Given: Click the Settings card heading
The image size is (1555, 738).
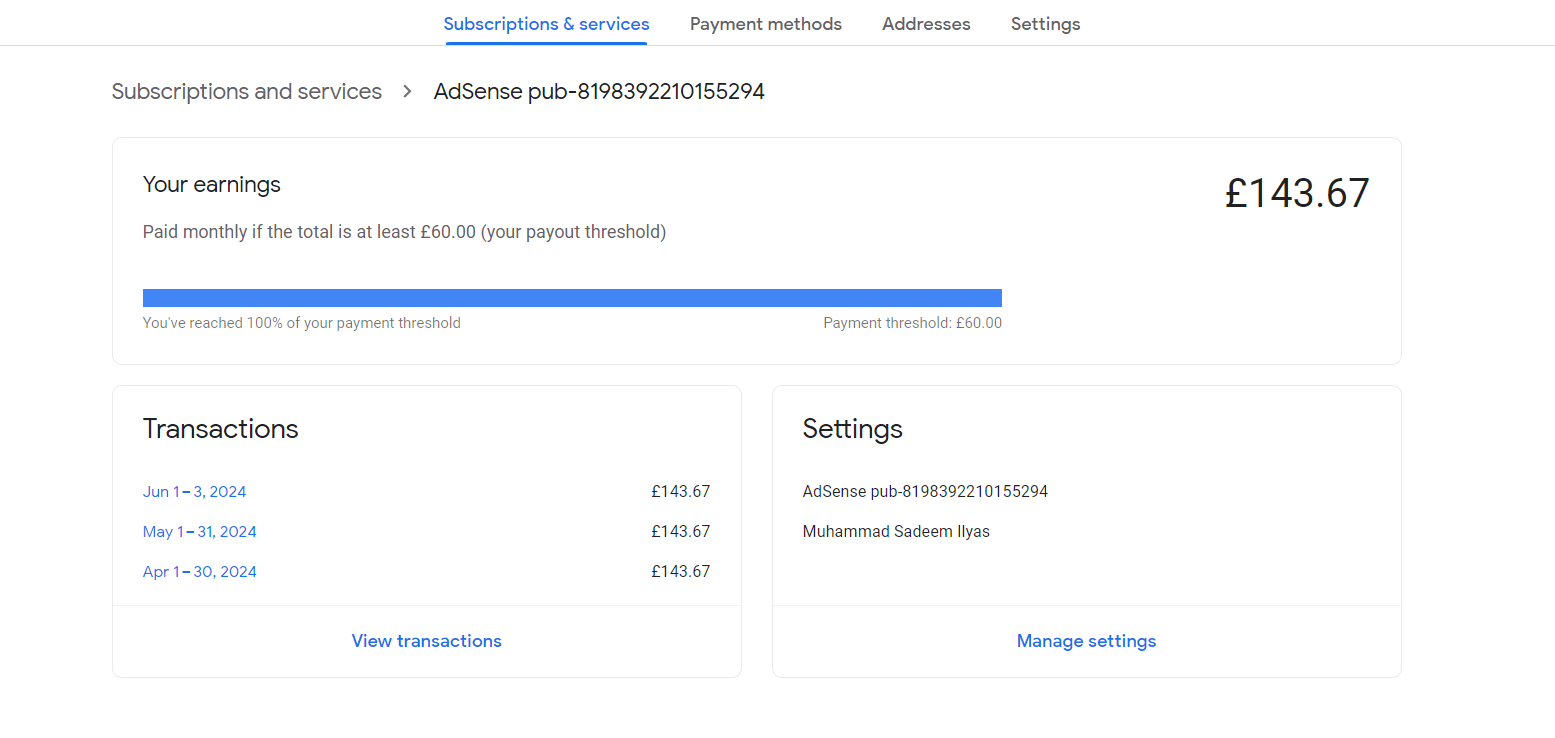Looking at the screenshot, I should coord(853,429).
